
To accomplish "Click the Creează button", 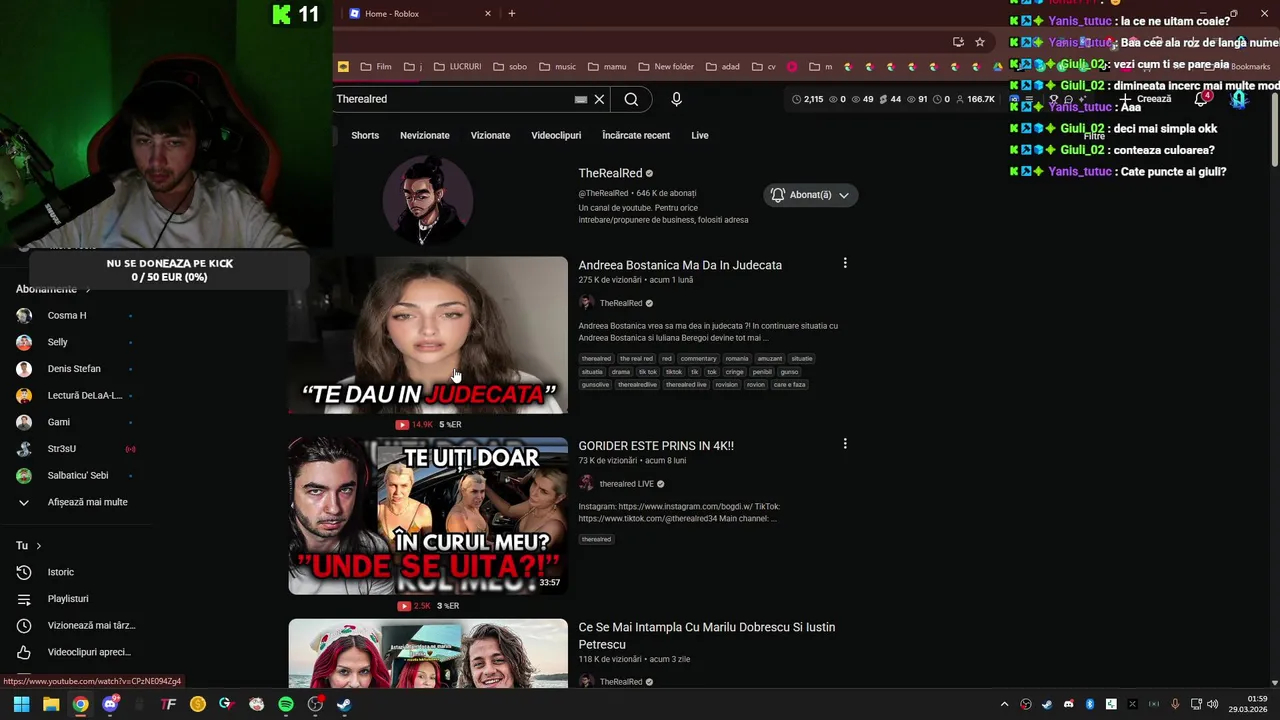I will pyautogui.click(x=1146, y=99).
